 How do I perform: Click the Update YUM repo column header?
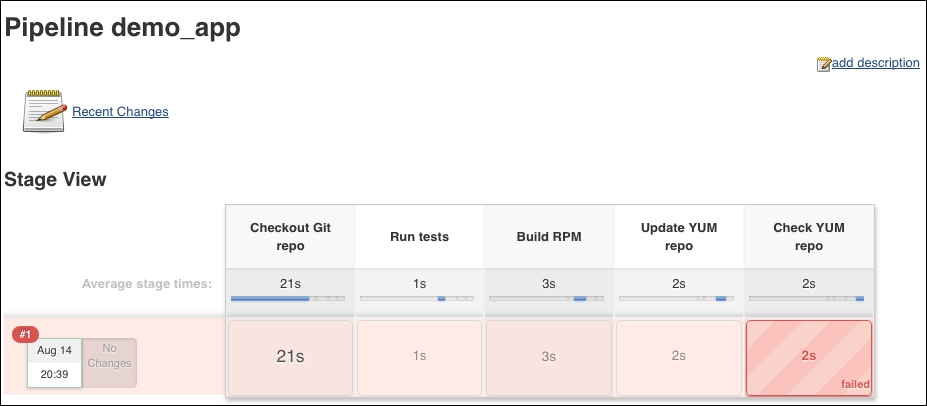click(679, 237)
